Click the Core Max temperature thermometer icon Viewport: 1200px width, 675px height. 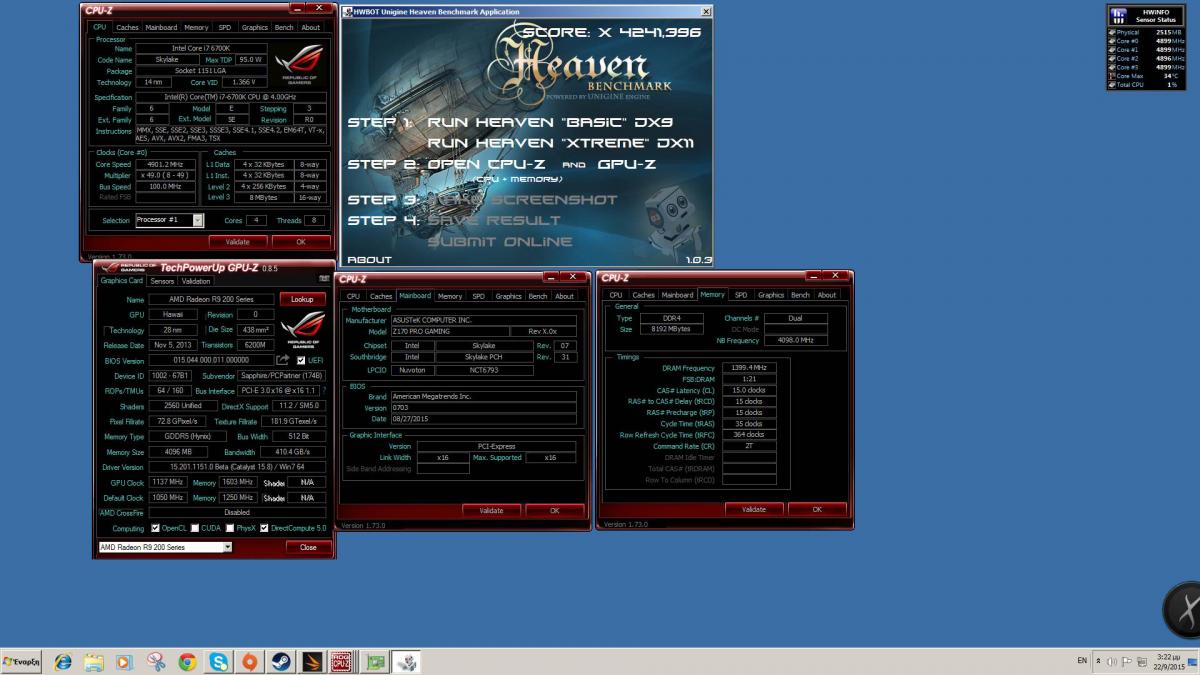1111,76
